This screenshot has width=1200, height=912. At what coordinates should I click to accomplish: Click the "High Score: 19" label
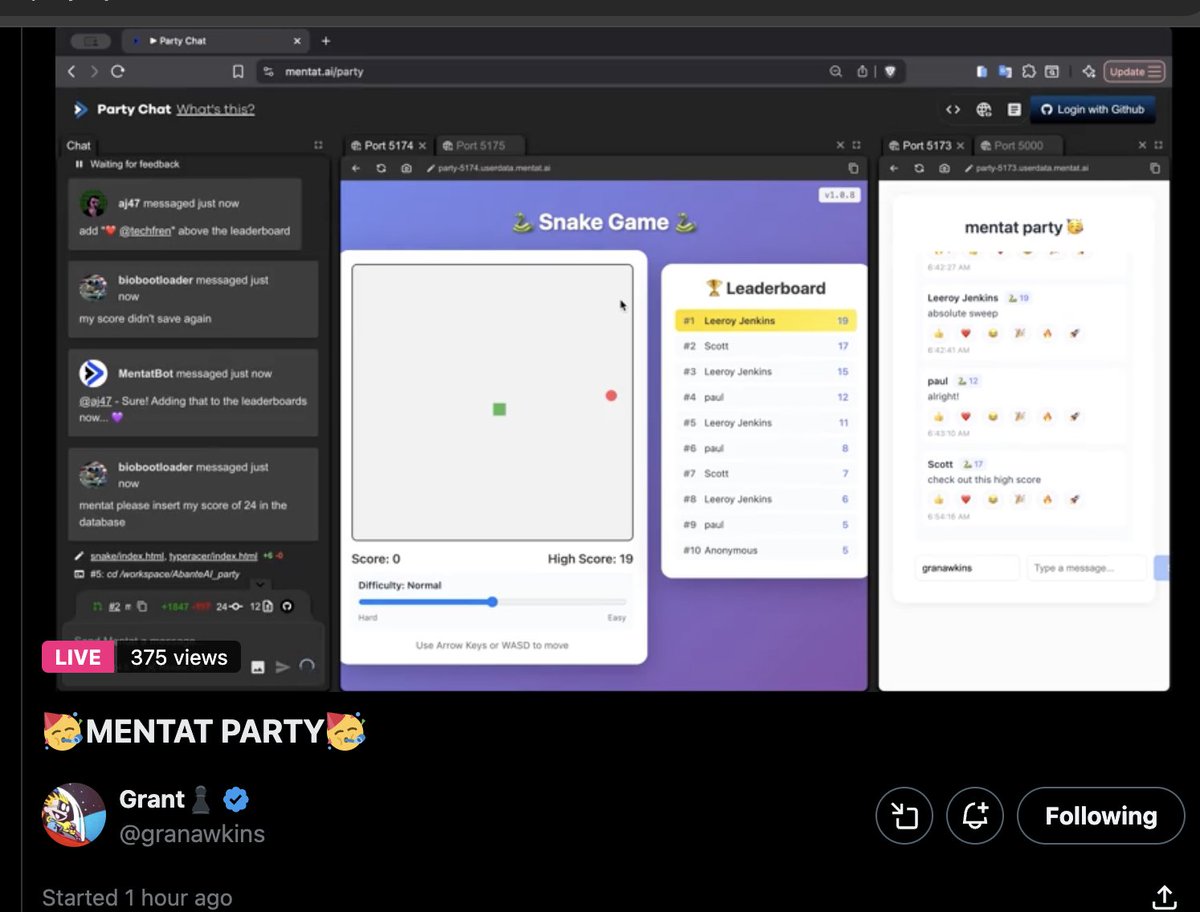[x=590, y=559]
